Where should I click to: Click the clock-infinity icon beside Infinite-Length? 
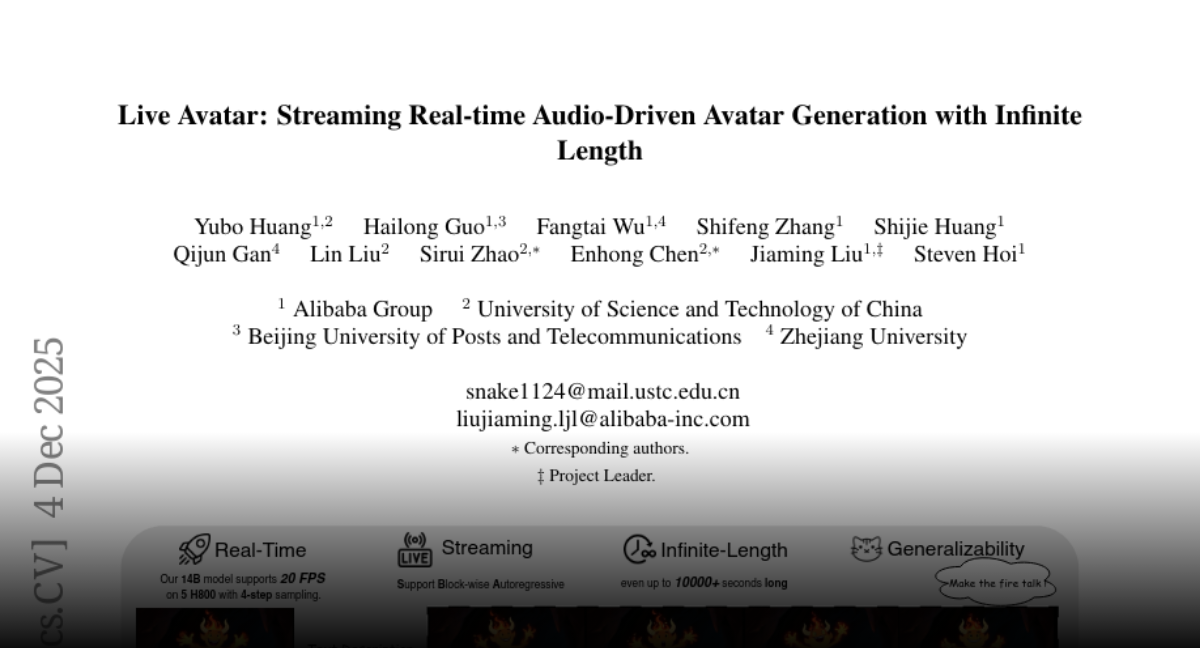click(638, 549)
